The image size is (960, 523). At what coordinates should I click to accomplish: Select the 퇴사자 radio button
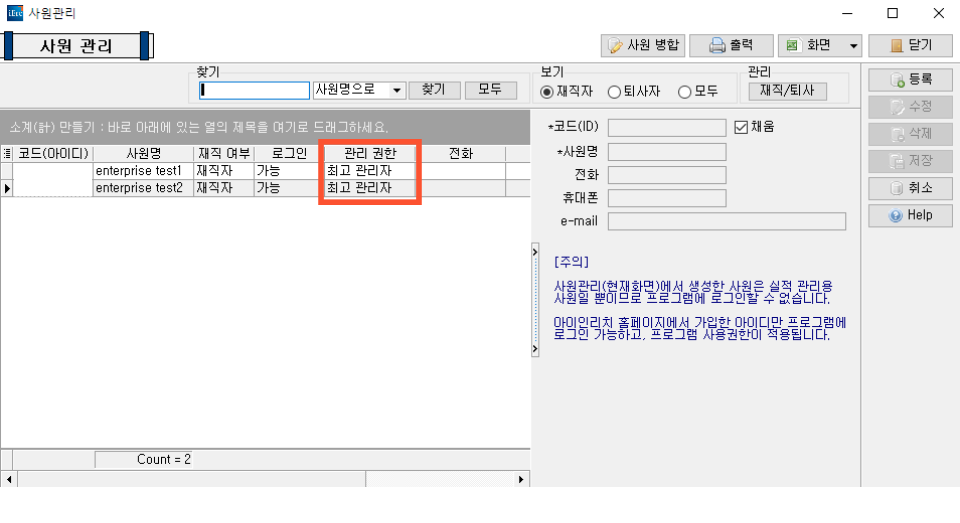(x=614, y=92)
